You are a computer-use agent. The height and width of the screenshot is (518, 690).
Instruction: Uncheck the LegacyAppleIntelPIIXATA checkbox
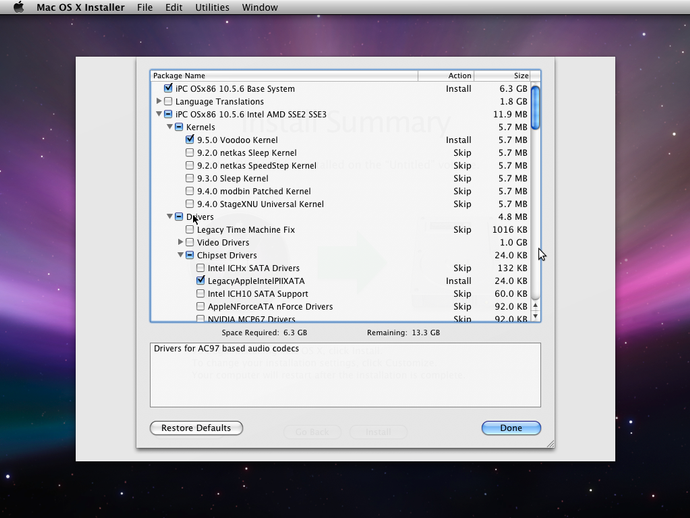point(201,280)
